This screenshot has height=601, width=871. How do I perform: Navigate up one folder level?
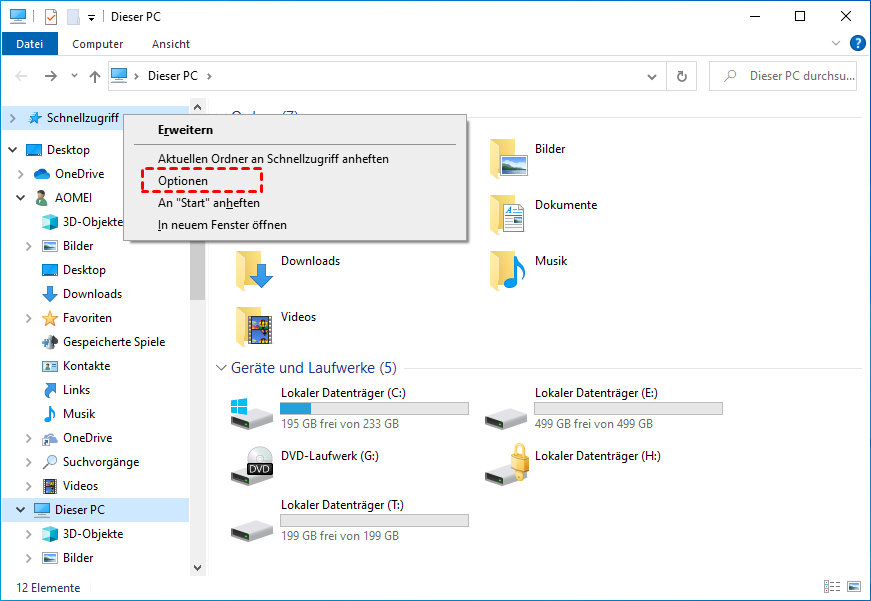tap(94, 77)
